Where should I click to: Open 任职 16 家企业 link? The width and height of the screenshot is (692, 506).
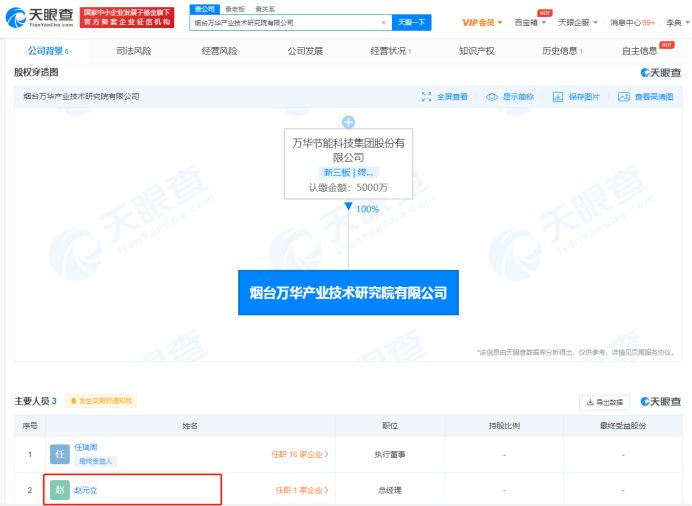point(300,454)
